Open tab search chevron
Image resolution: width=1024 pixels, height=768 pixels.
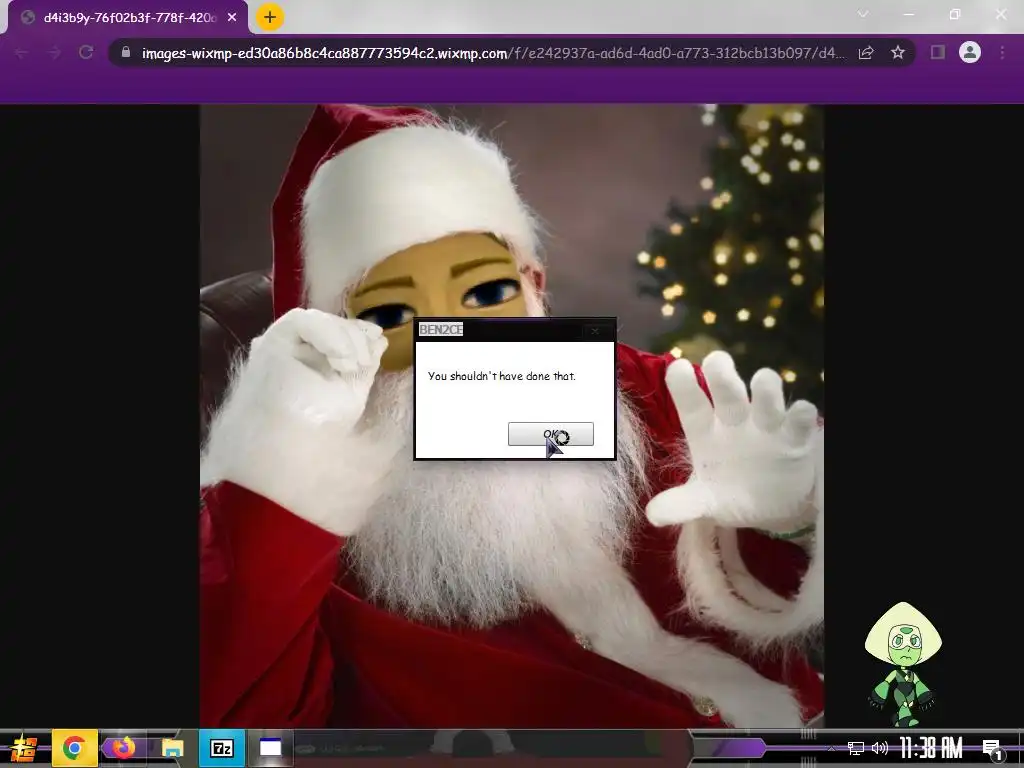point(863,14)
